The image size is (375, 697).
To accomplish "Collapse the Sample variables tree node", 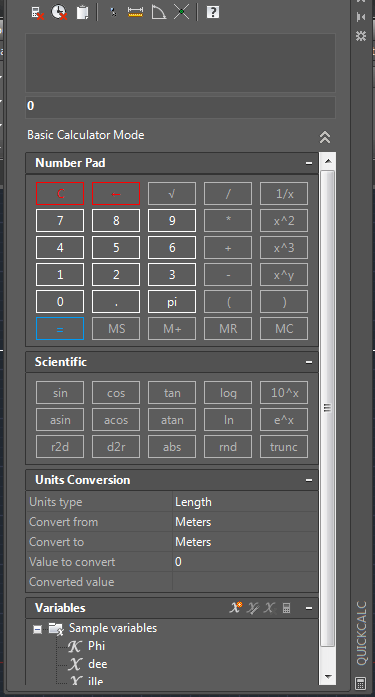I will click(x=38, y=629).
